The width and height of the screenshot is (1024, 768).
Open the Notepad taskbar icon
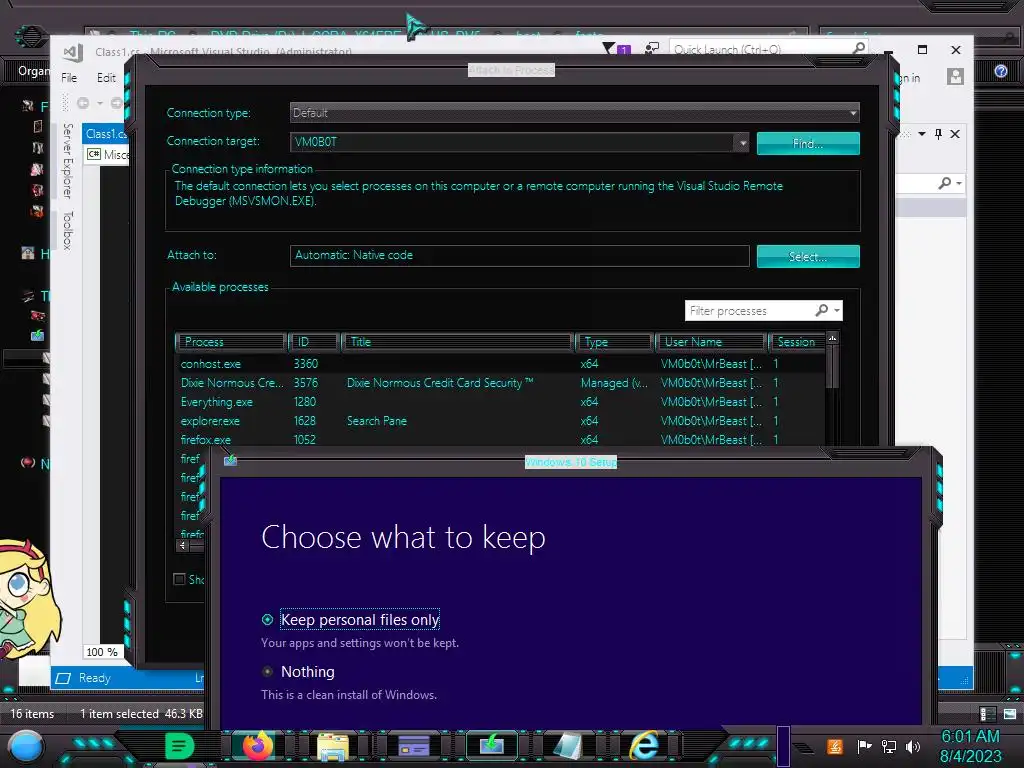(567, 746)
